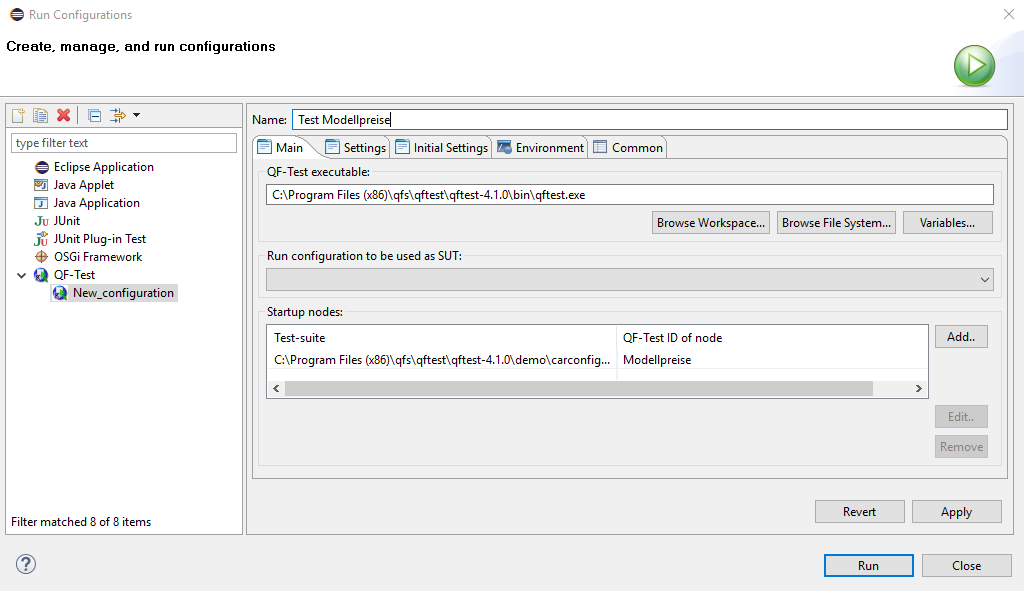The image size is (1024, 591).
Task: Select the New_configuration item under QF-Test
Action: pos(123,293)
